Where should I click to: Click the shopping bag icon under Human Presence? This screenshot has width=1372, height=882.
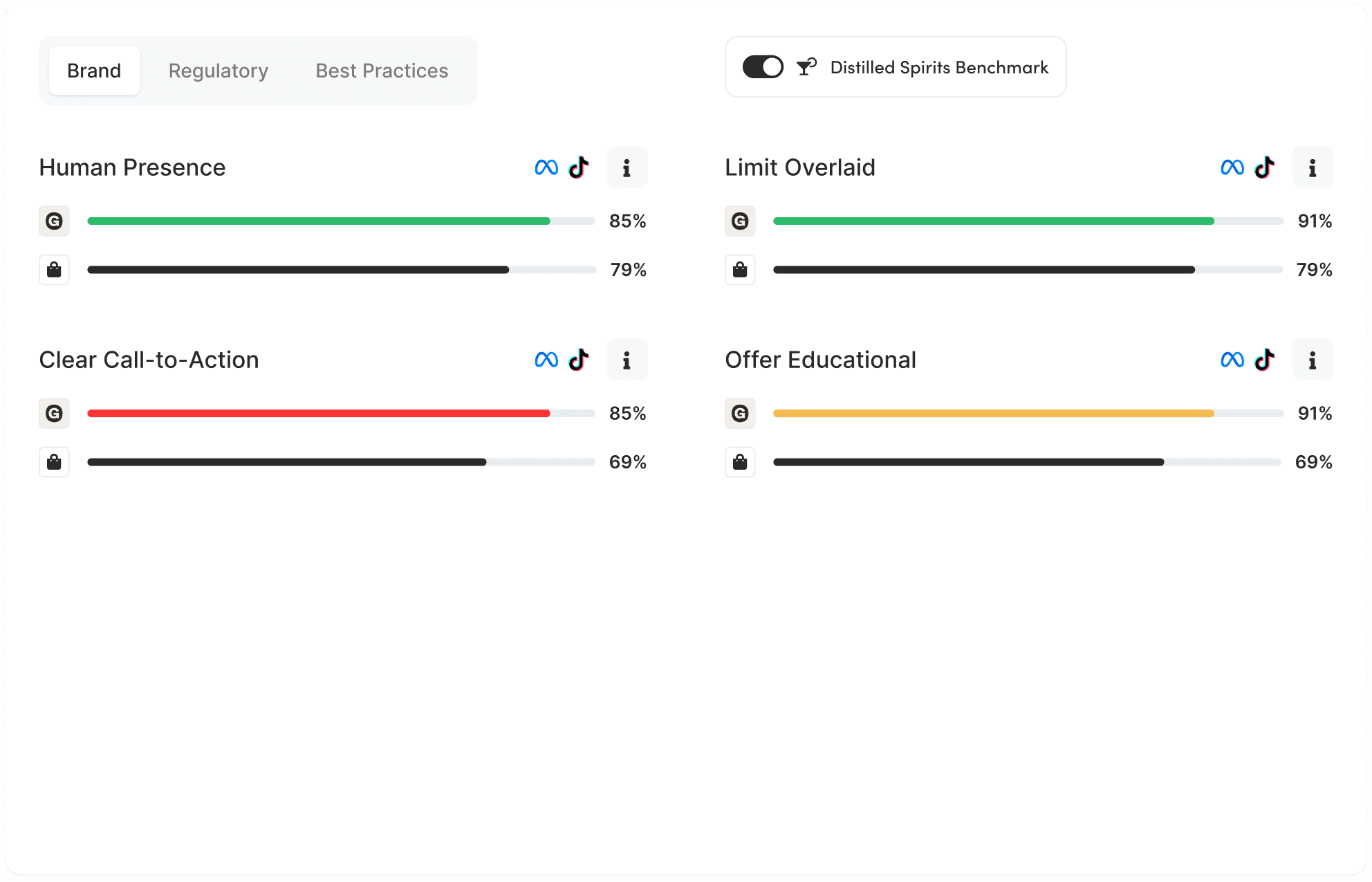[x=54, y=270]
